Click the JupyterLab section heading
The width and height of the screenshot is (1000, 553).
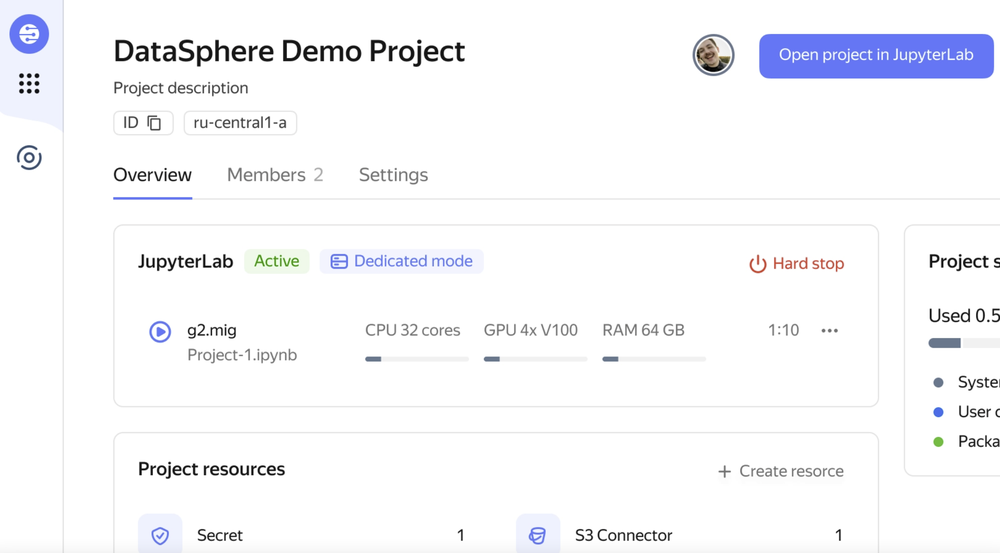tap(186, 262)
